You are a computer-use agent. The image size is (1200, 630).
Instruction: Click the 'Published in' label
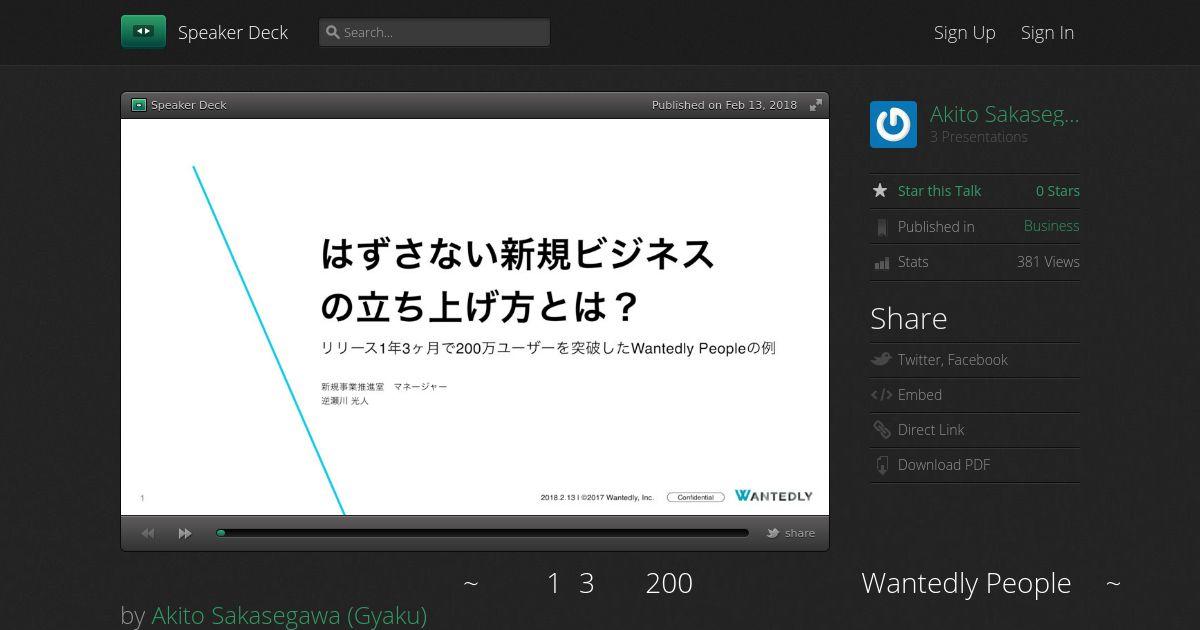(936, 227)
